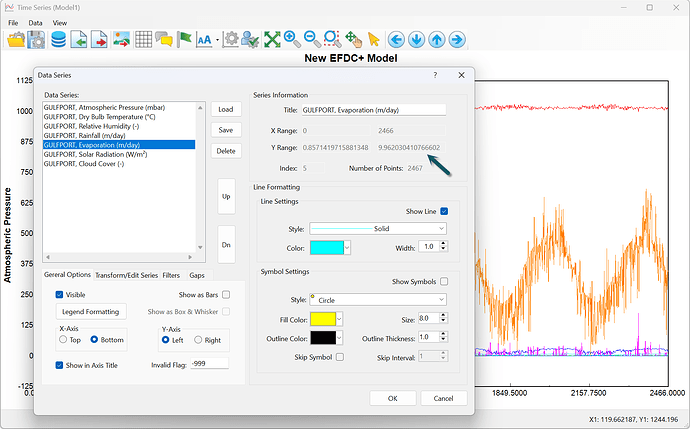Click the Data Series dialog help question mark
Viewport: 690px width, 429px height.
coord(435,75)
